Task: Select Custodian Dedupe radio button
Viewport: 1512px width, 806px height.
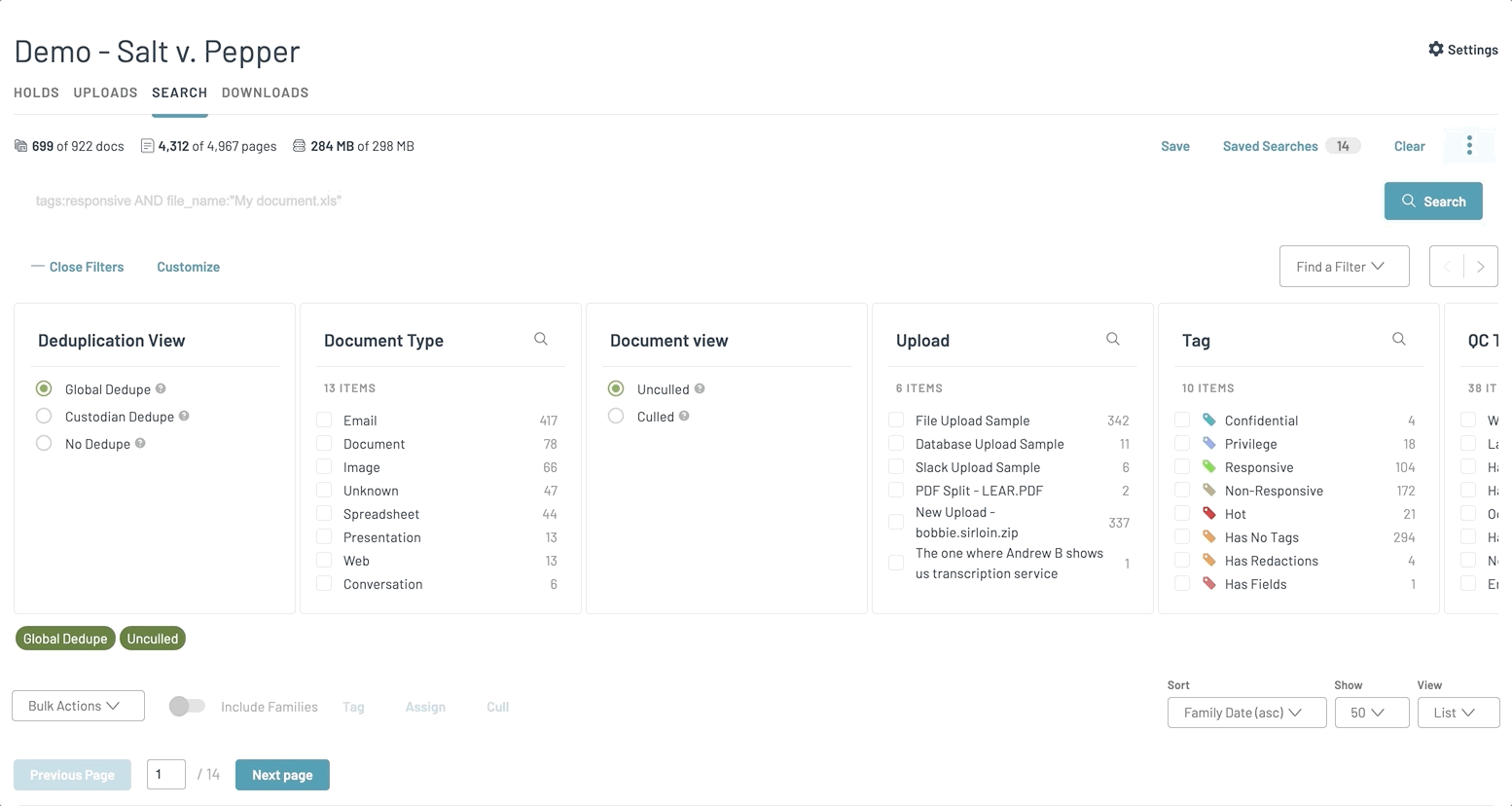Action: [44, 416]
